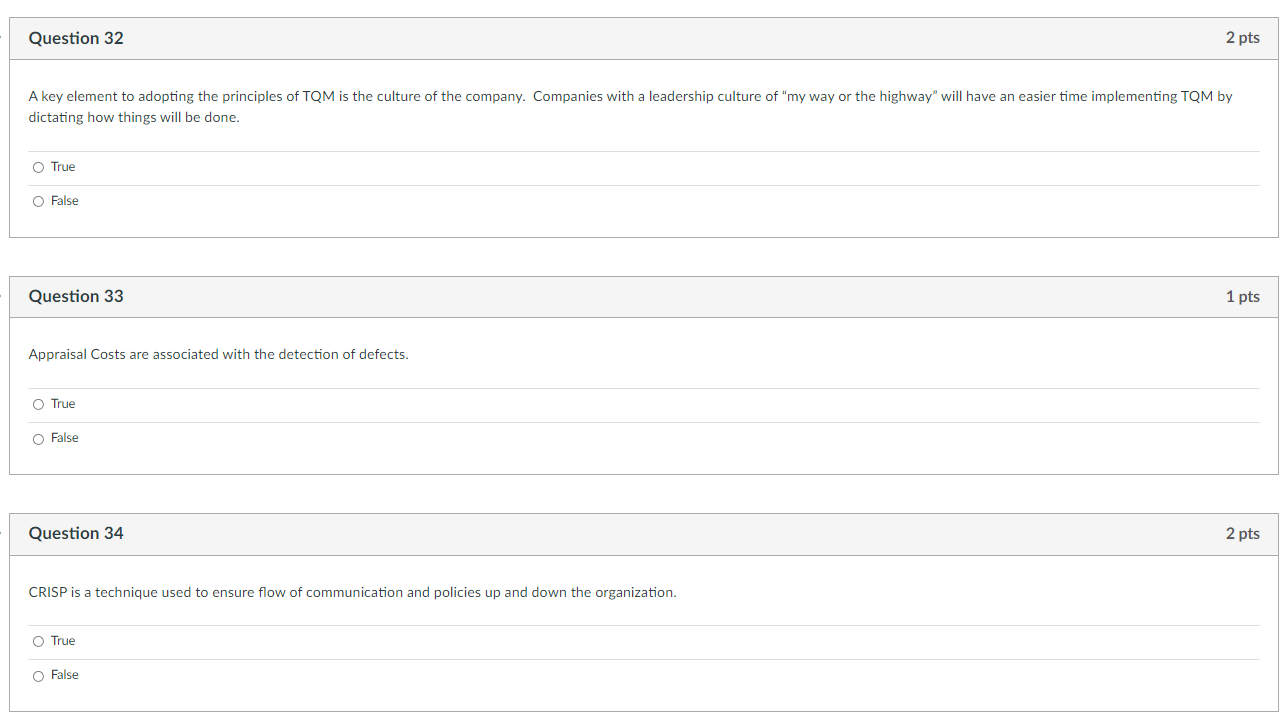Select True for Question 33
The height and width of the screenshot is (719, 1287).
point(37,404)
